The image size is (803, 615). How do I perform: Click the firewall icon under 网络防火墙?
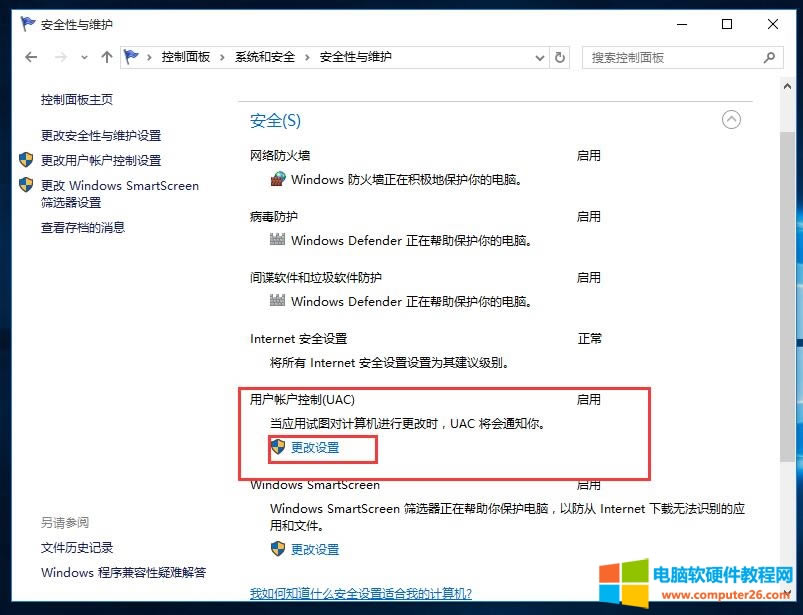point(277,180)
